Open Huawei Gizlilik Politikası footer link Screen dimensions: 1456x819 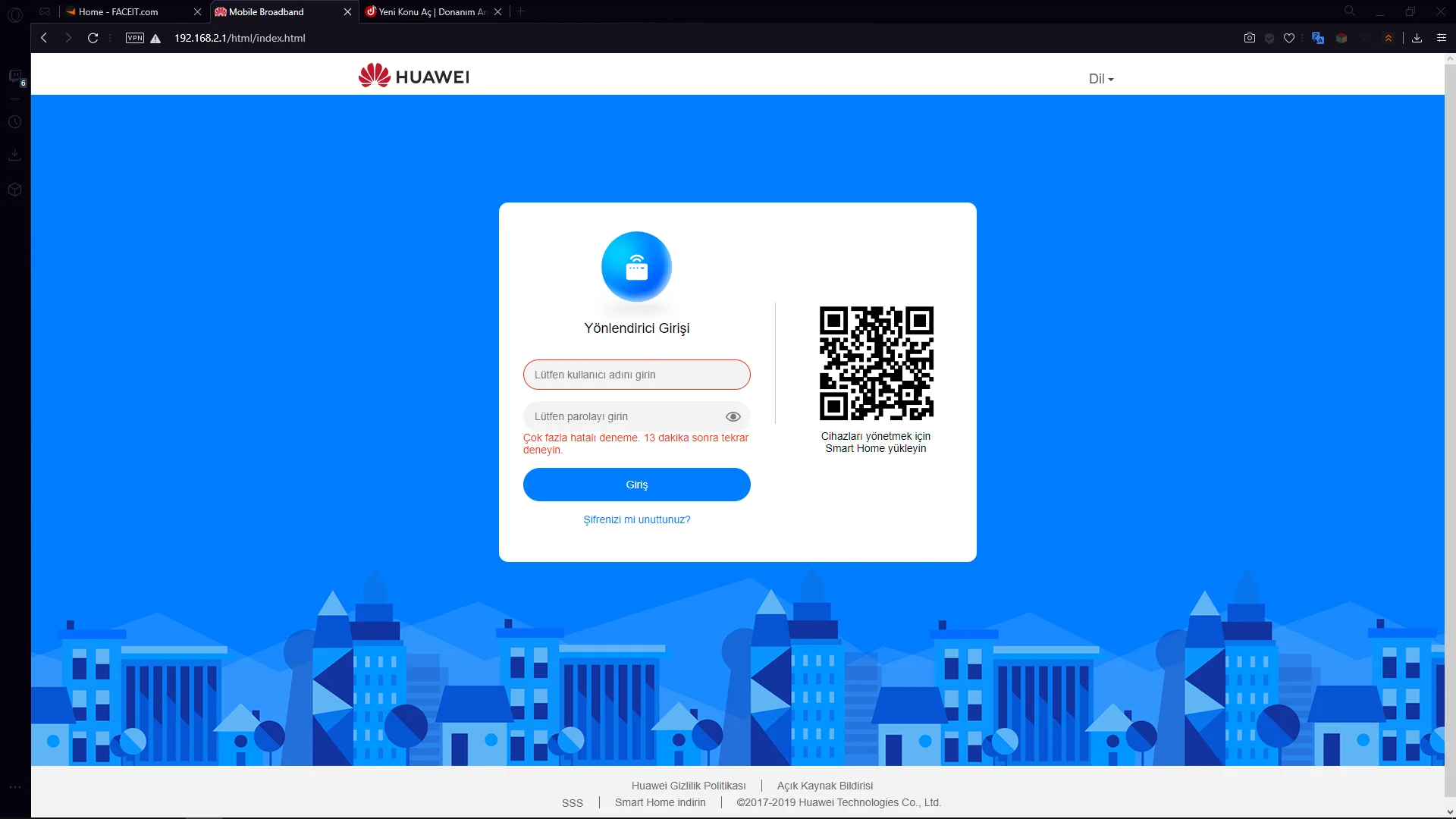[x=688, y=786]
